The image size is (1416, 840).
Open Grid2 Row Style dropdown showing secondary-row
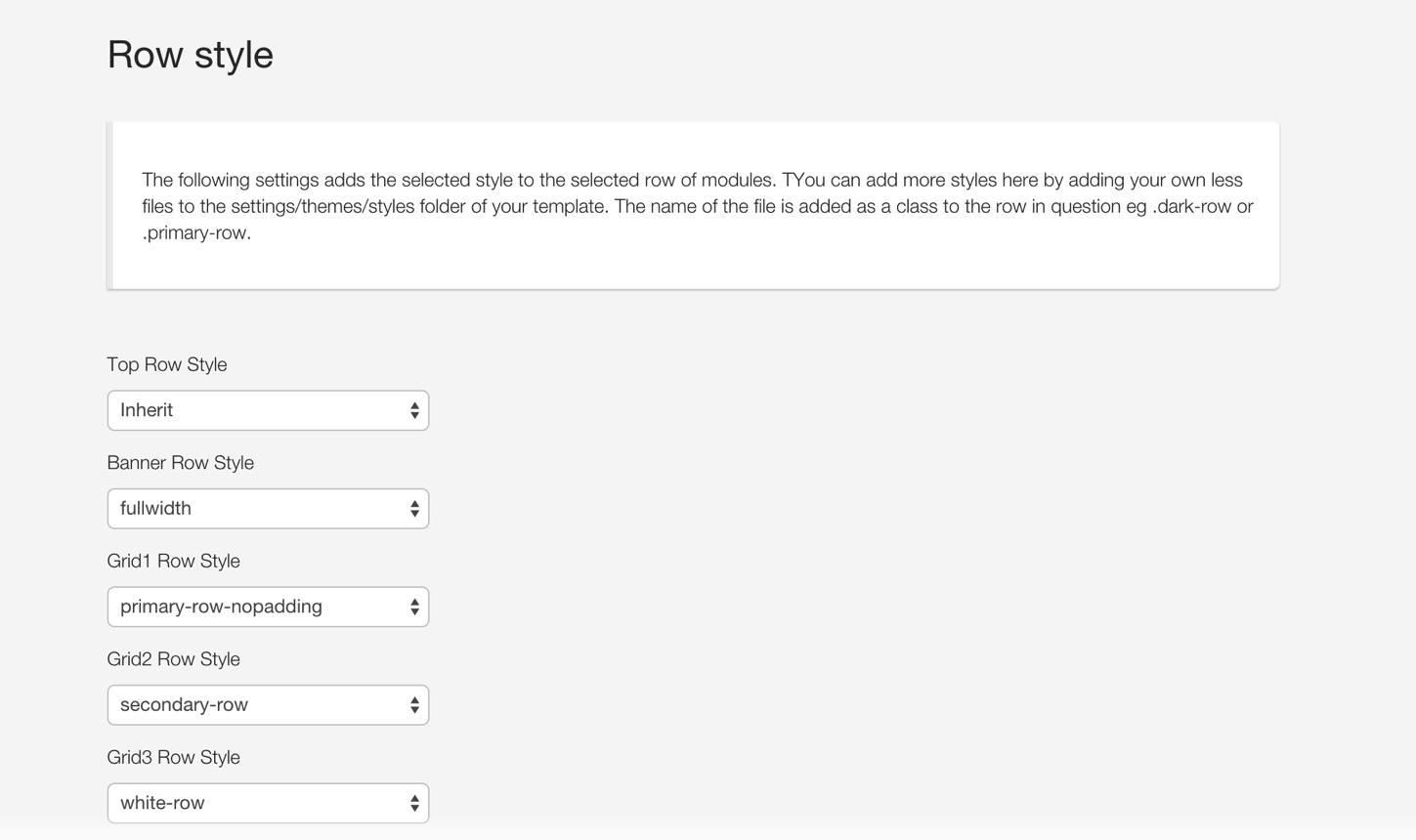click(268, 705)
